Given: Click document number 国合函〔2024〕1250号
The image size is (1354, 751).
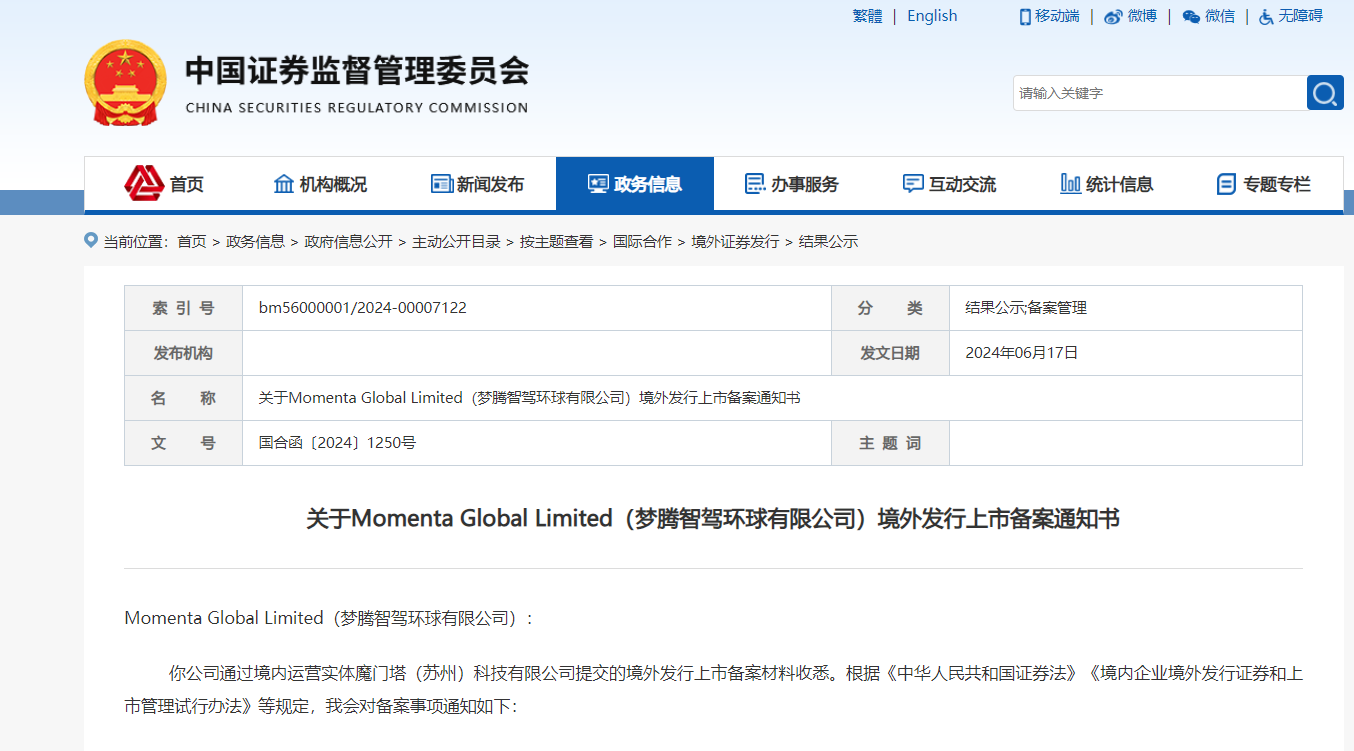Looking at the screenshot, I should pos(337,443).
